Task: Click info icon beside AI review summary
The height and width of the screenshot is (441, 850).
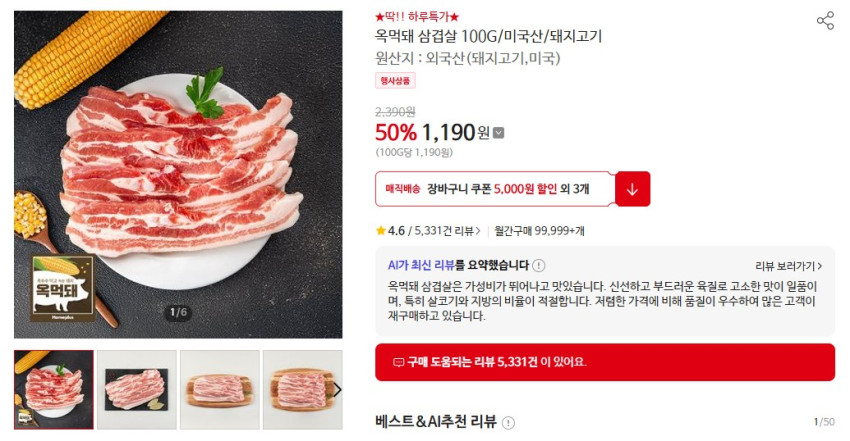Action: tap(539, 266)
